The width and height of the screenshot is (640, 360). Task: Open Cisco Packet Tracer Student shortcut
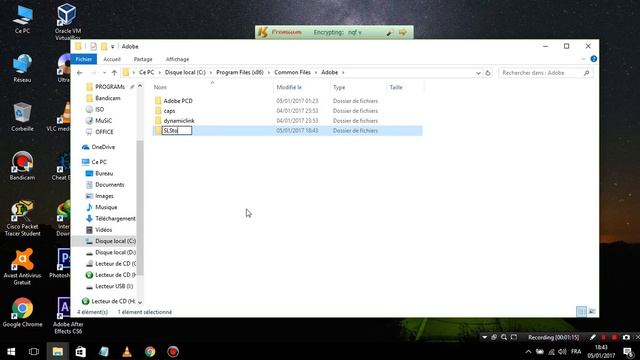pyautogui.click(x=22, y=218)
